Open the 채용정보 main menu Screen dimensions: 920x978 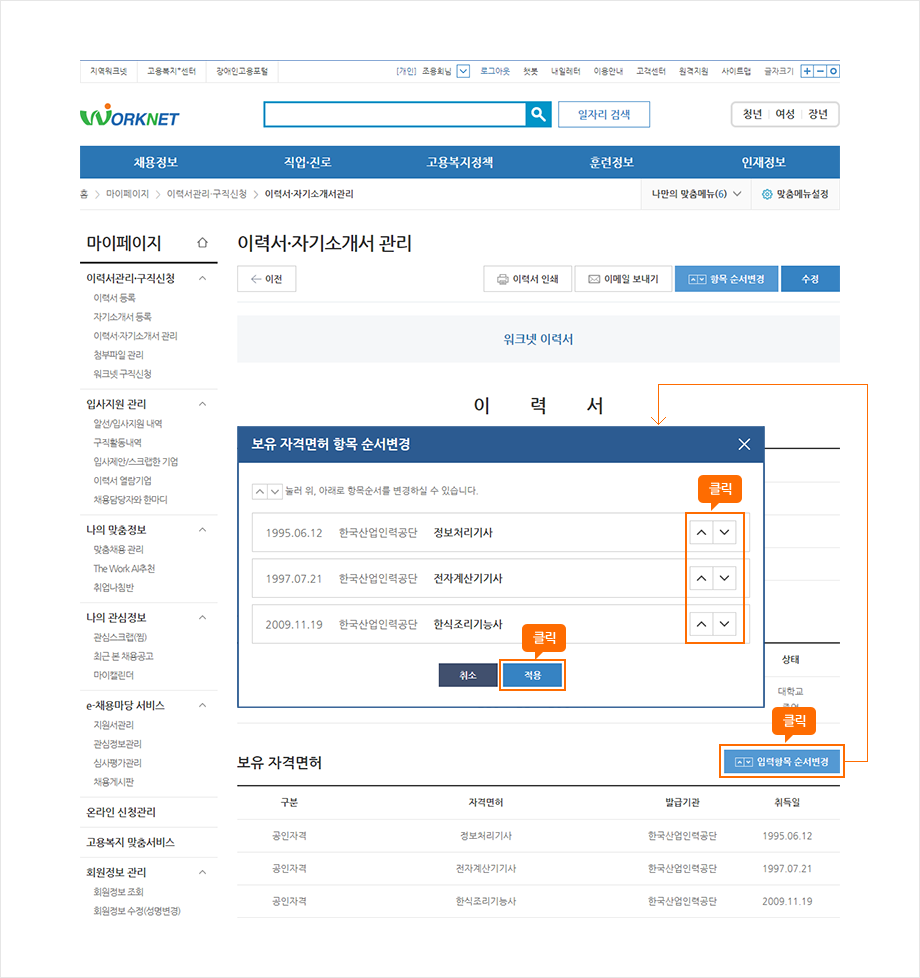(x=155, y=162)
